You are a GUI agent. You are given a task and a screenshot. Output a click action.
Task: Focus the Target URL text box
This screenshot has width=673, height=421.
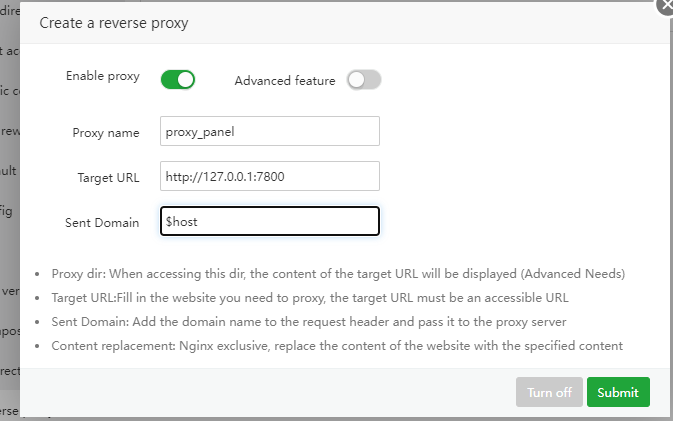pos(269,176)
